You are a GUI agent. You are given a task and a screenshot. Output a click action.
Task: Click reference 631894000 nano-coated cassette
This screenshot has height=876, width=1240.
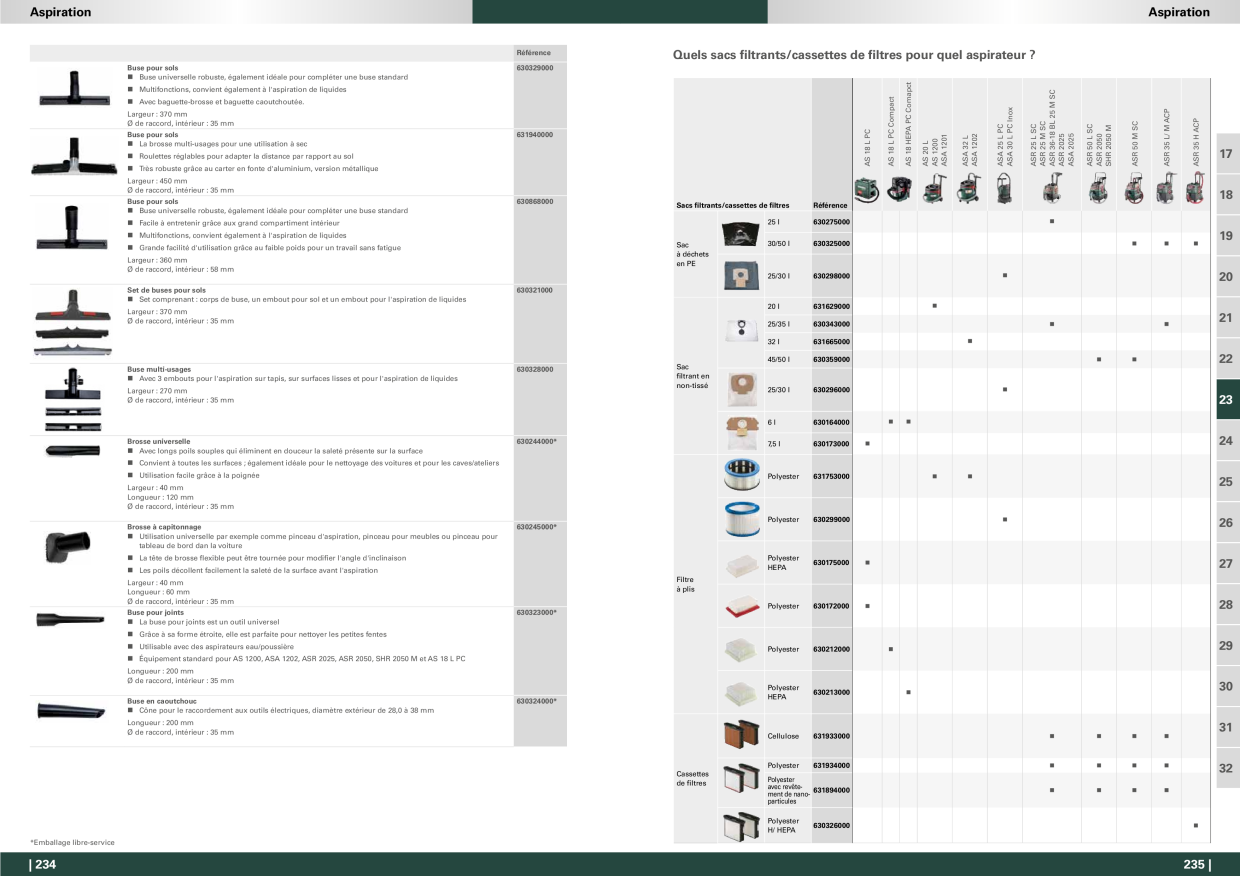832,790
